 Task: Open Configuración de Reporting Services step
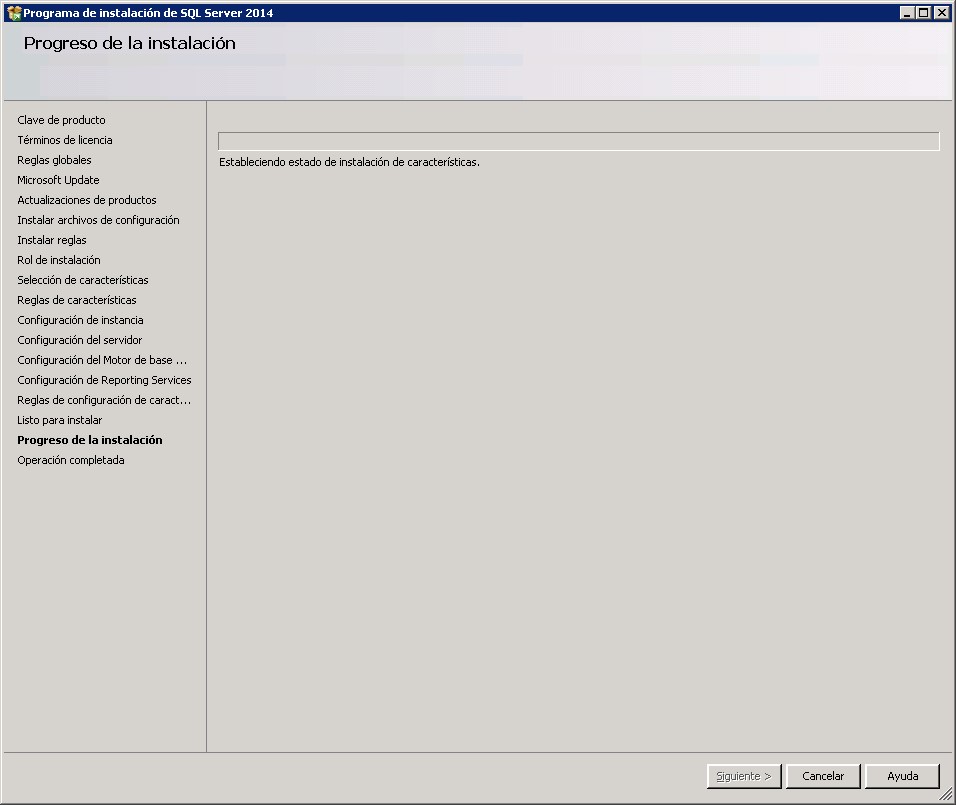point(104,380)
